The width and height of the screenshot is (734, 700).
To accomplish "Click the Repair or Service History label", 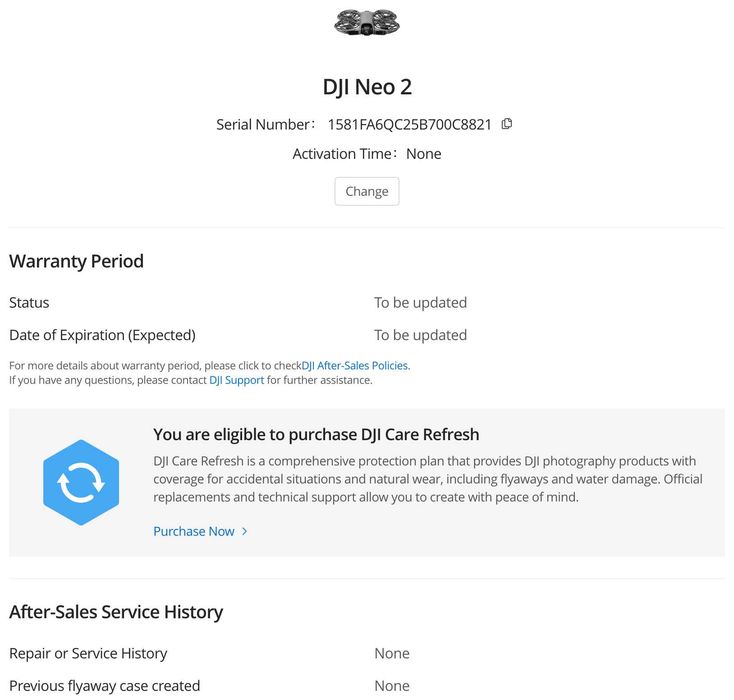I will (x=88, y=654).
